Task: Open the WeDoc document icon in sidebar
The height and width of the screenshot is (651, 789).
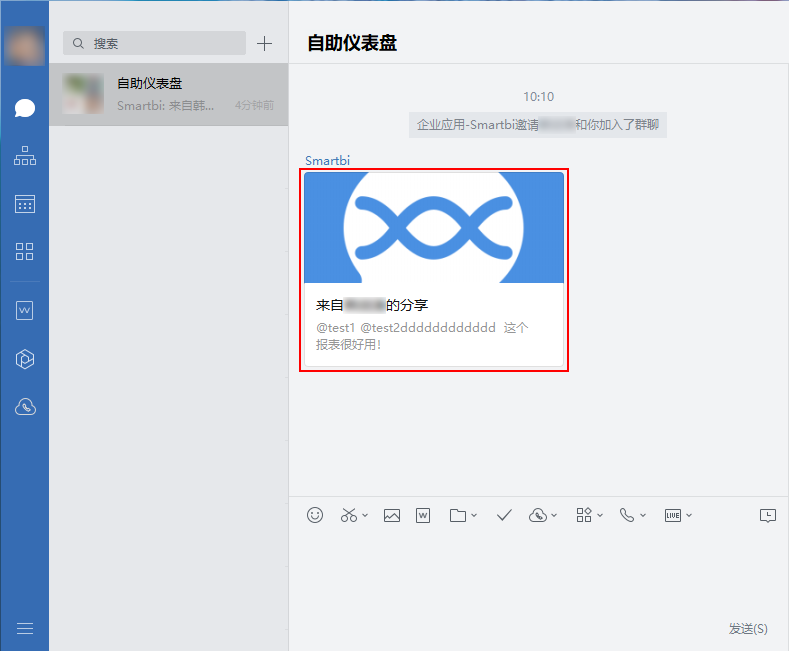Action: coord(25,310)
